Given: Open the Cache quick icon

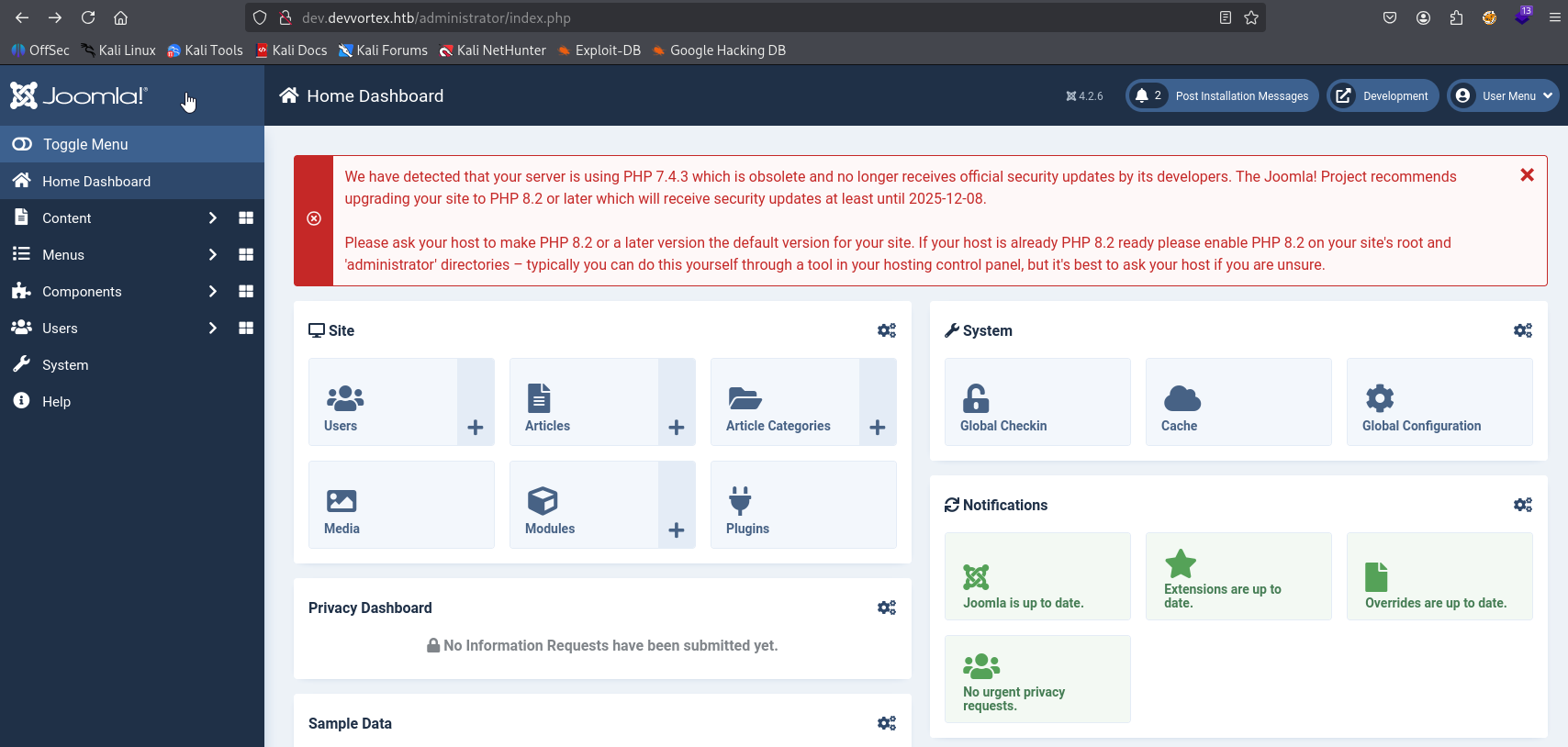Looking at the screenshot, I should click(x=1238, y=402).
